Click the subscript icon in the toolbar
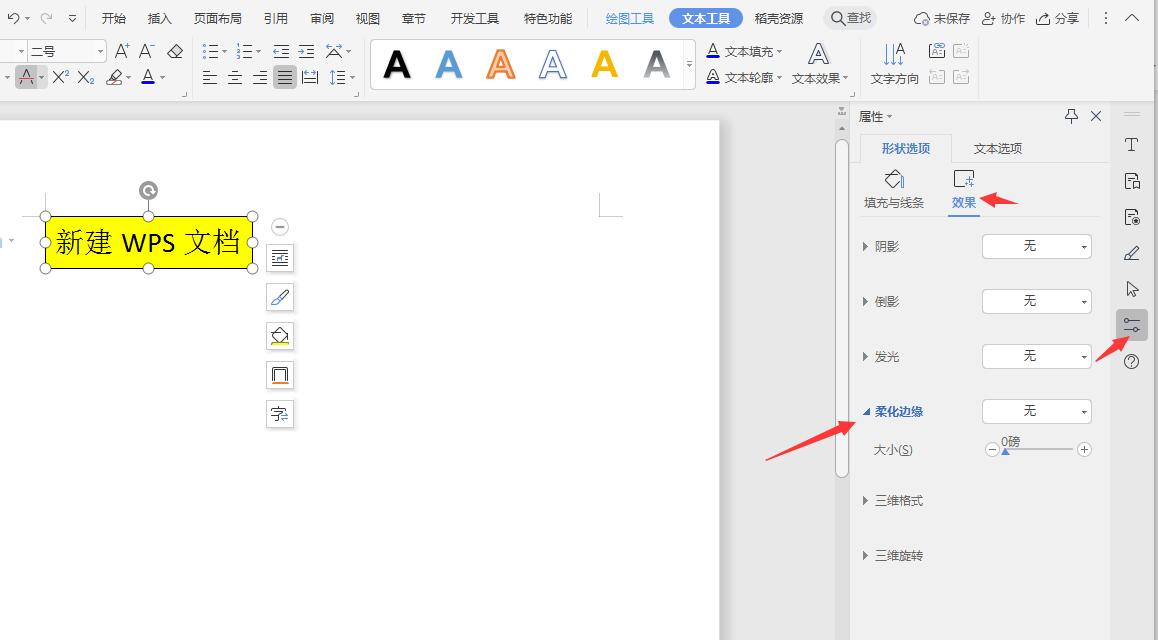This screenshot has width=1158, height=640. (87, 78)
